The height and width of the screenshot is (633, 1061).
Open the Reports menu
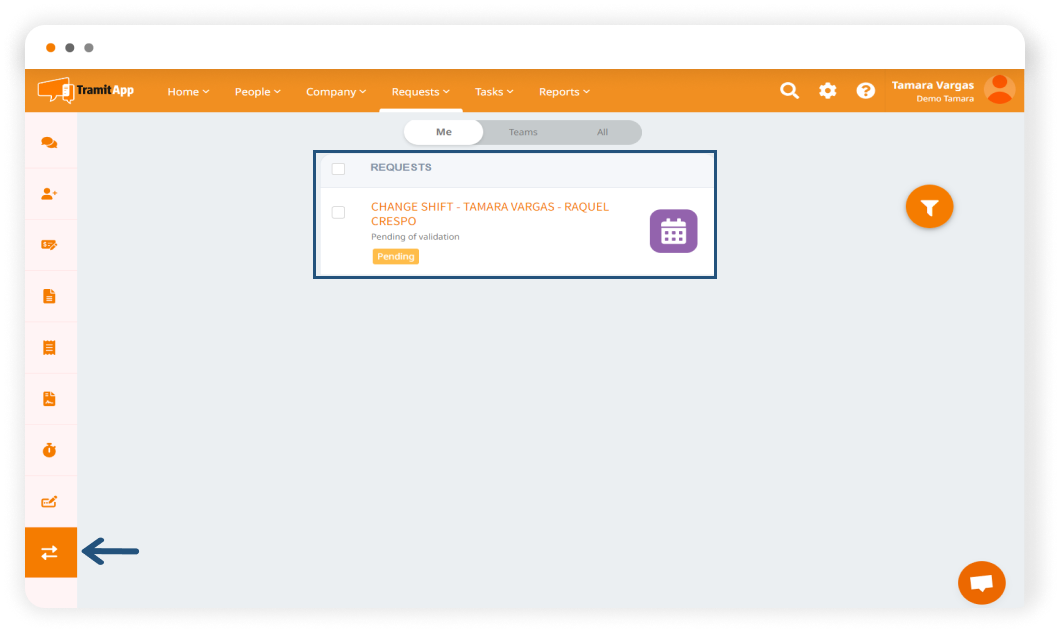564,92
